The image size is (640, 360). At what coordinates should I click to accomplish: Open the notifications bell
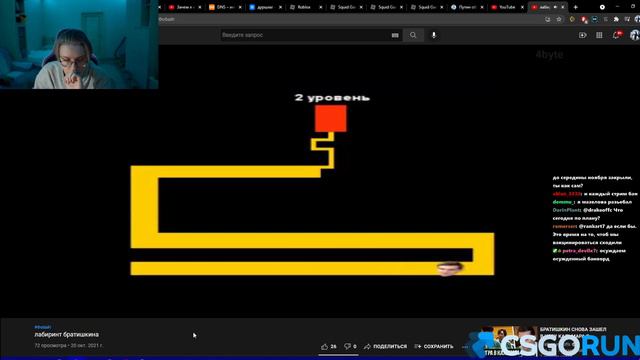tap(617, 35)
